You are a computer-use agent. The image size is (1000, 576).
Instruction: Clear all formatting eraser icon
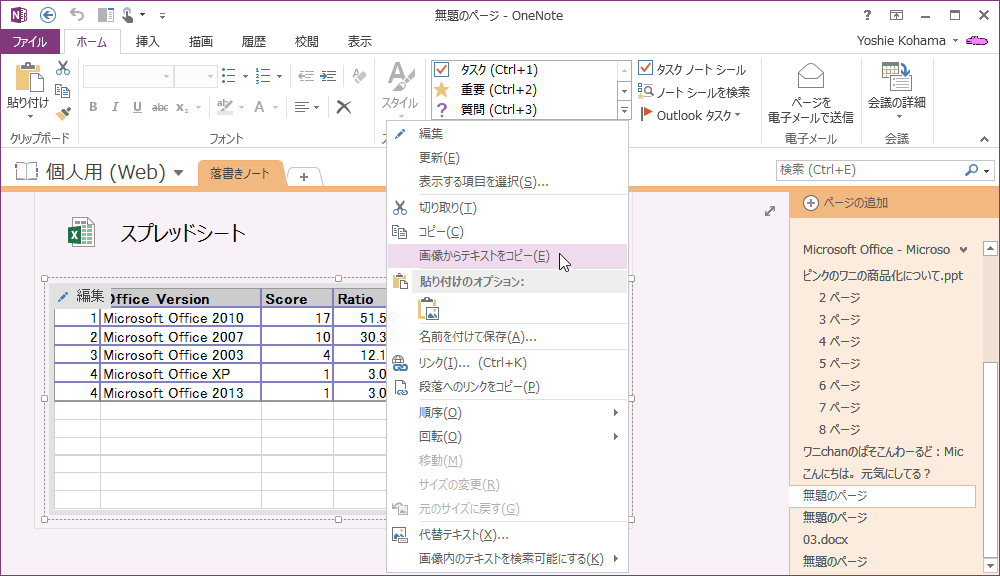point(360,77)
